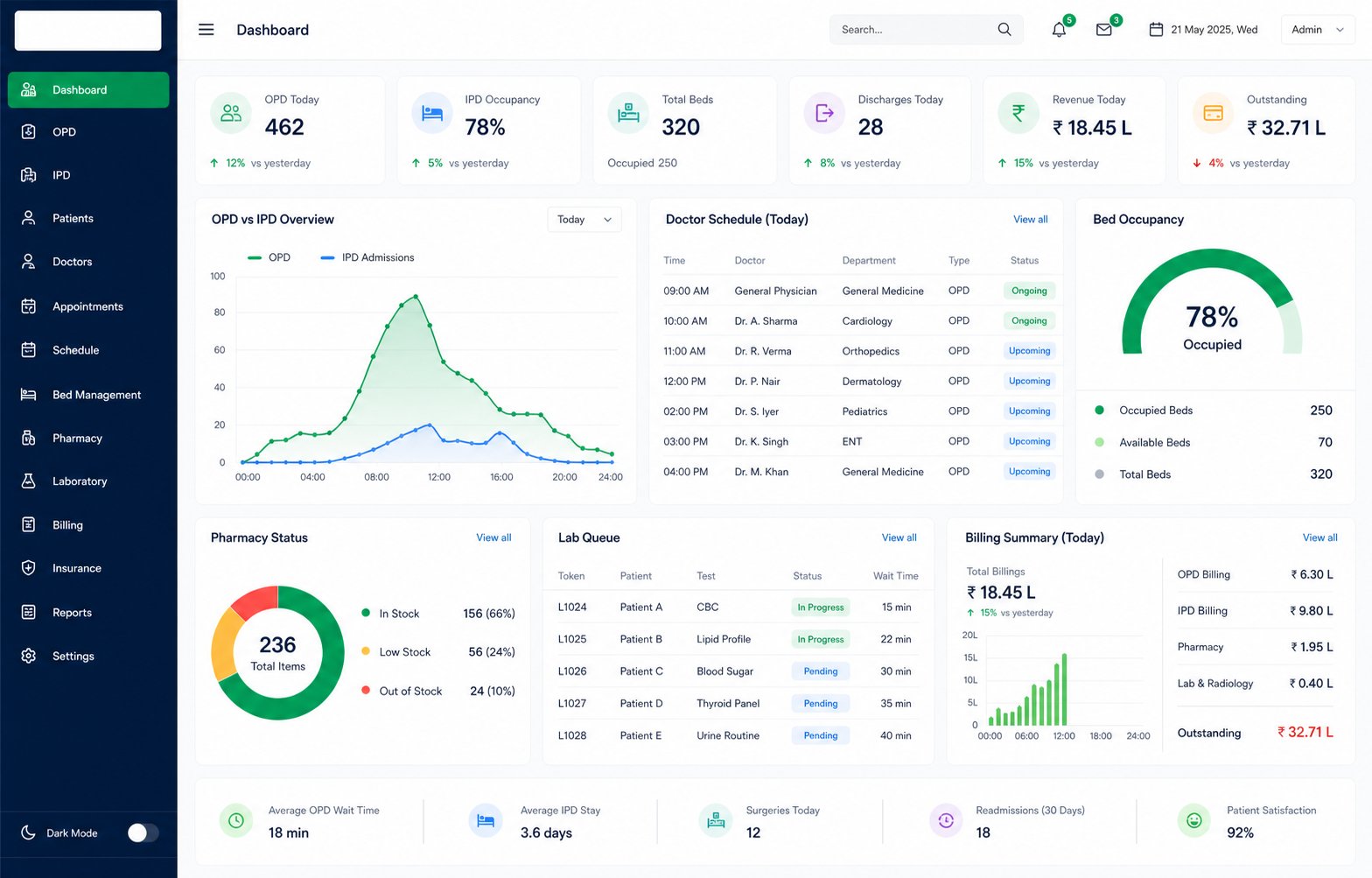The image size is (1372, 878).
Task: View all in Lab Queue
Action: pos(899,537)
